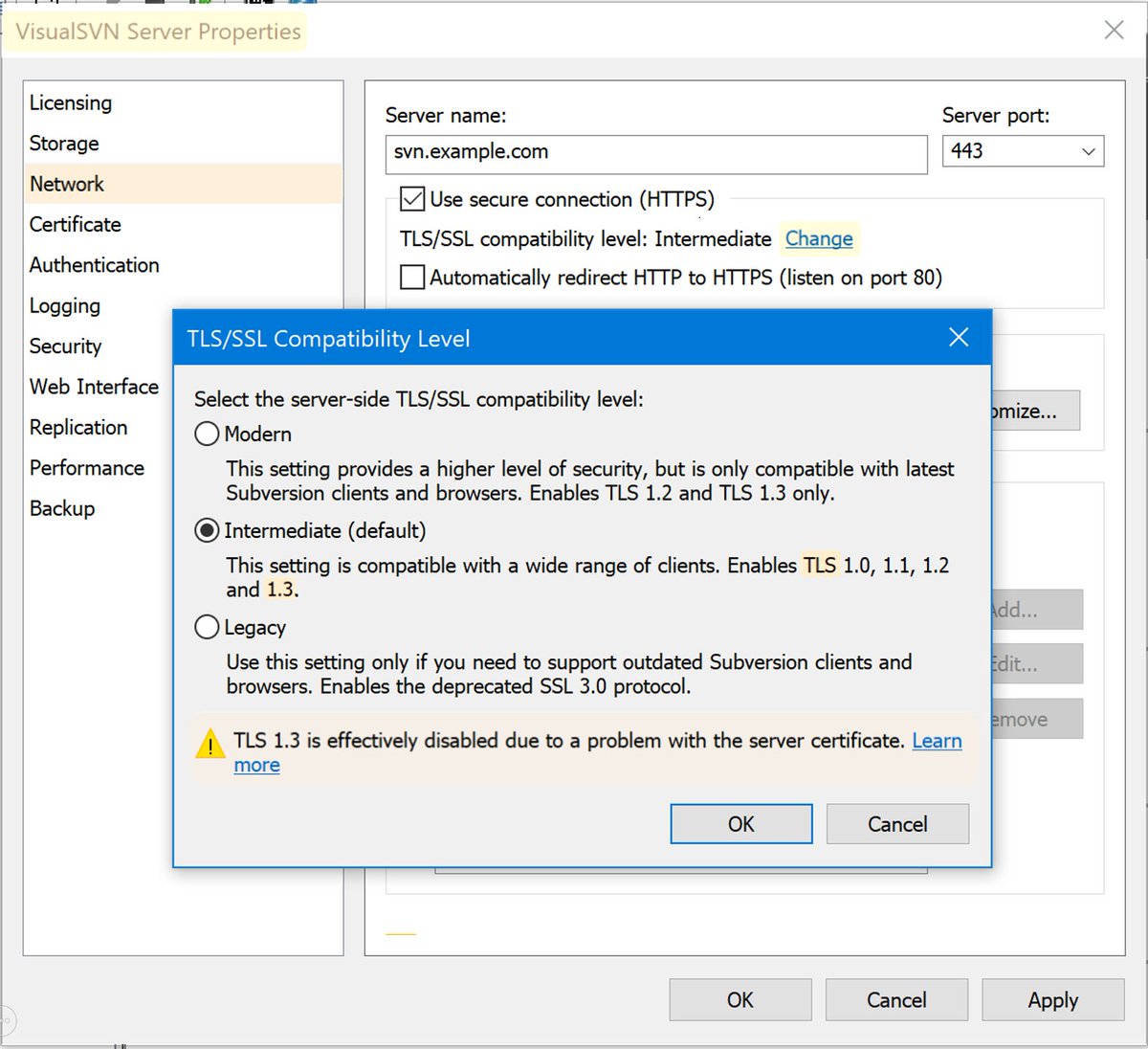Screen dimensions: 1148x1049
Task: Click the 'Enables the deprecated SSL 3.0 protocol' description
Action: point(505,686)
